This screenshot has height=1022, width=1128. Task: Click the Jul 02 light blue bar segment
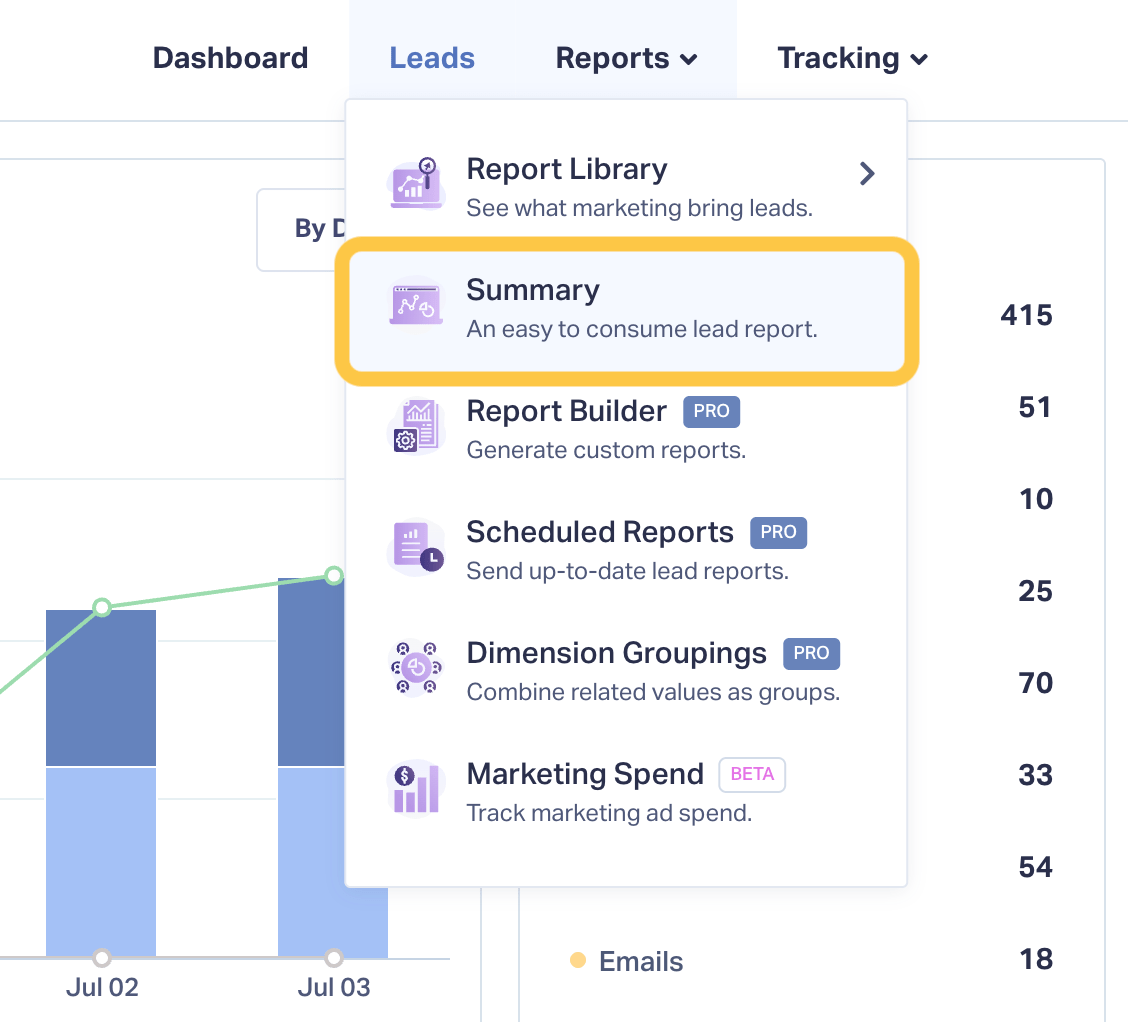(101, 862)
